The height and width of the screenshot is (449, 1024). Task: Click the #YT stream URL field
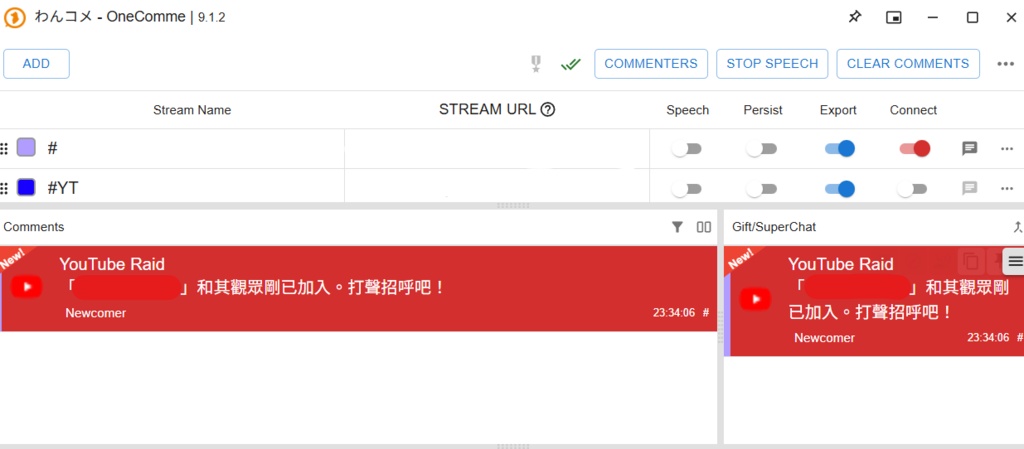(x=497, y=188)
